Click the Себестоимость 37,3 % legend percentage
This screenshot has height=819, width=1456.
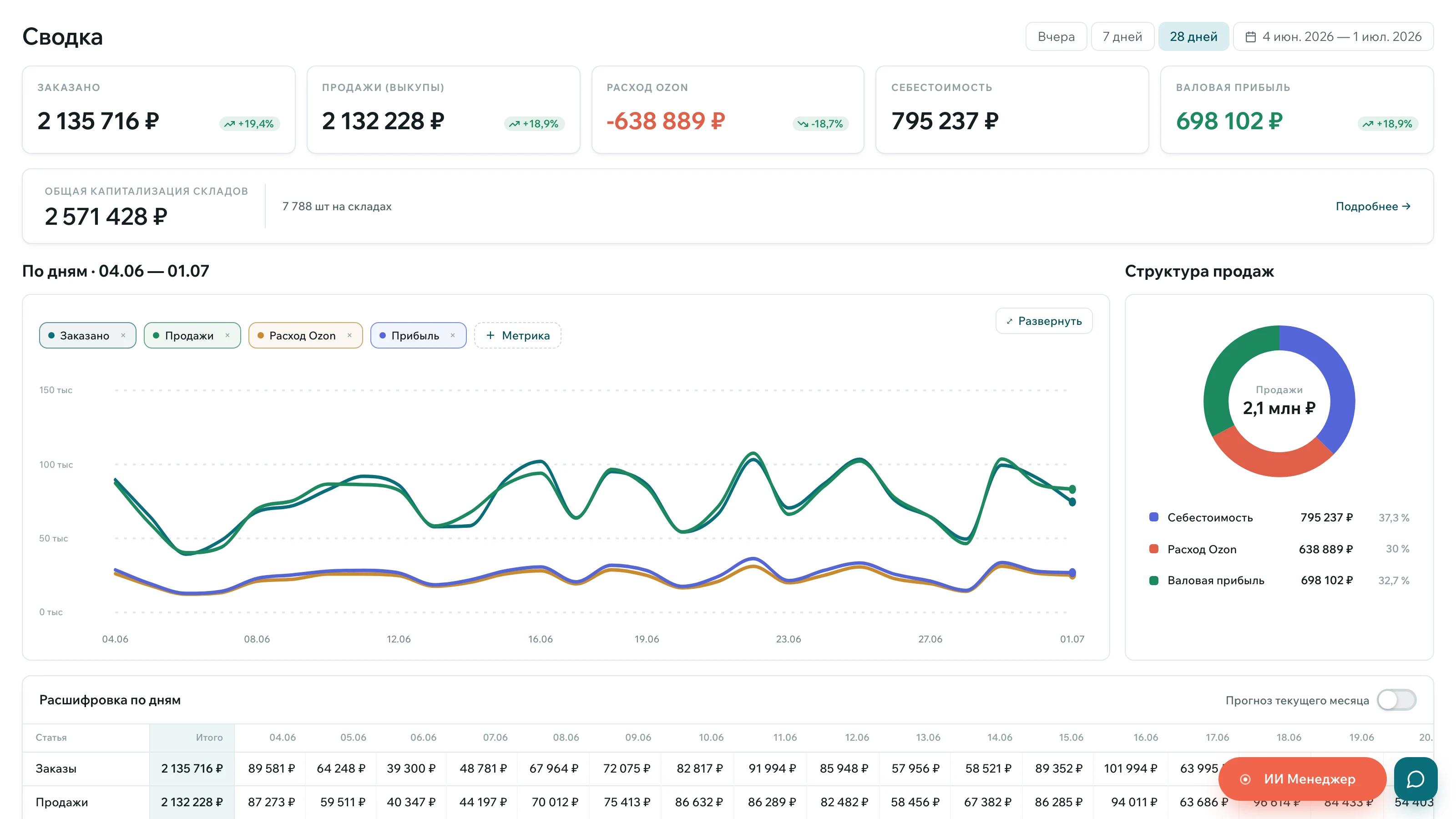[1394, 517]
